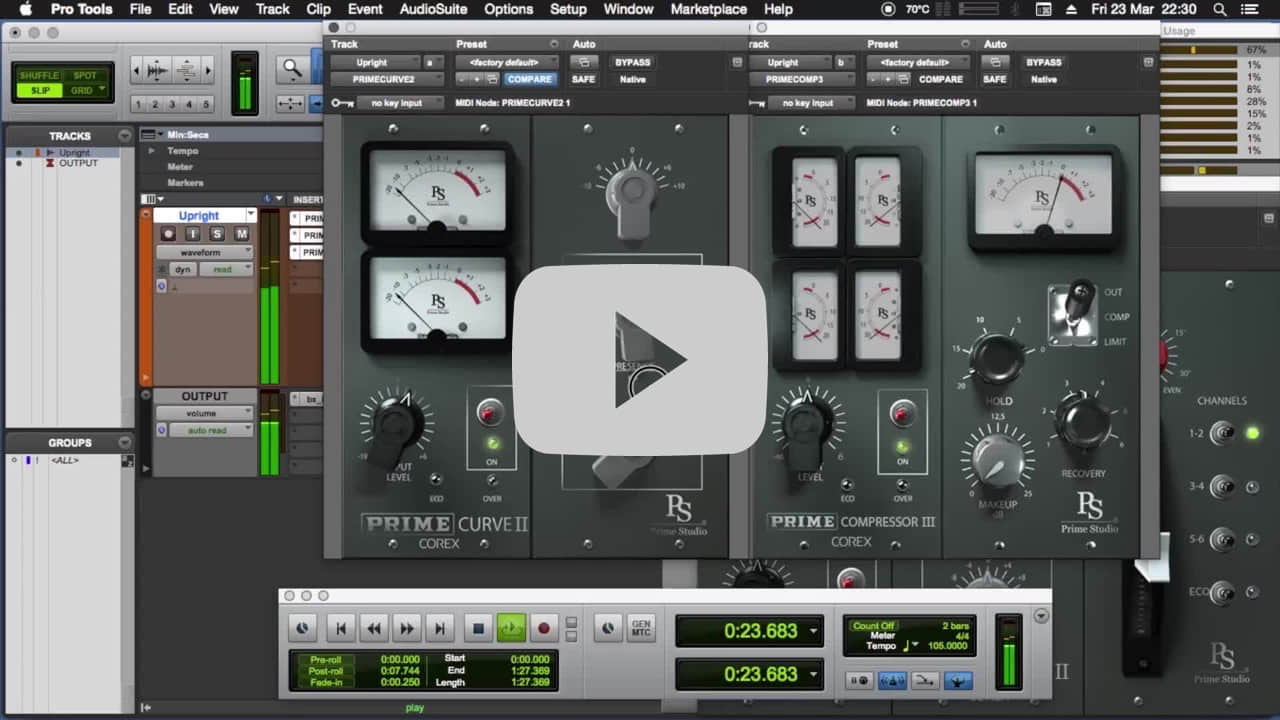
Task: Arm recording with the transport Record button
Action: [544, 628]
